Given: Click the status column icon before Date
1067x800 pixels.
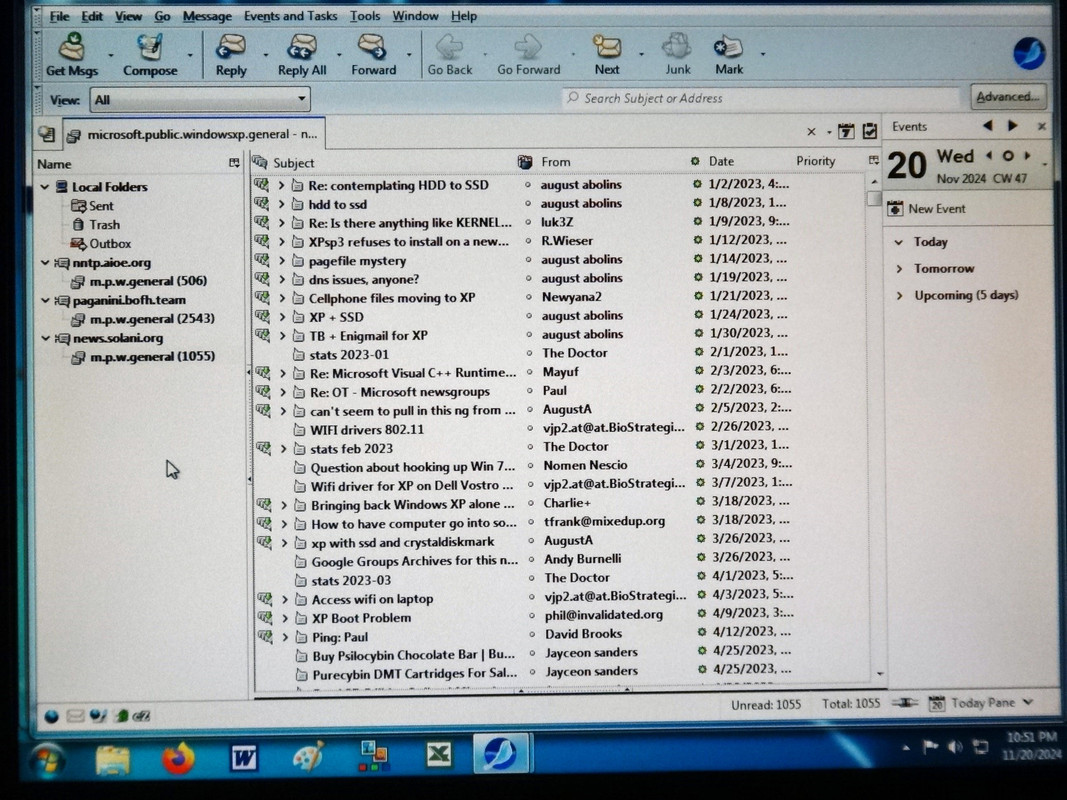Looking at the screenshot, I should [695, 161].
